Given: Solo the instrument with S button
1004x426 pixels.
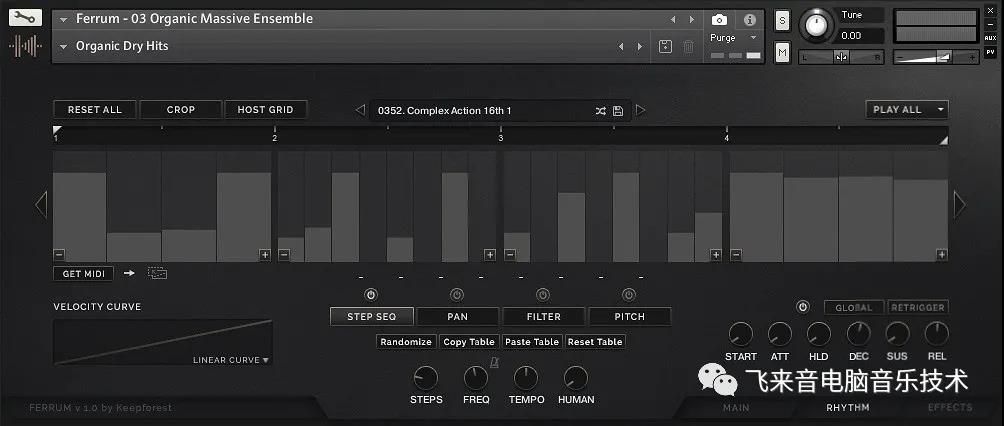Looking at the screenshot, I should [x=782, y=20].
